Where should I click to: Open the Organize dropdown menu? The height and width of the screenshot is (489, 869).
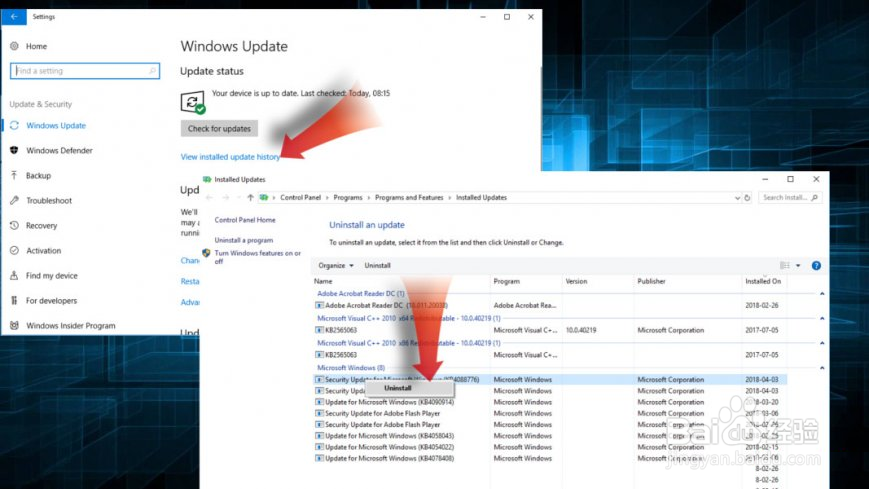(x=336, y=266)
